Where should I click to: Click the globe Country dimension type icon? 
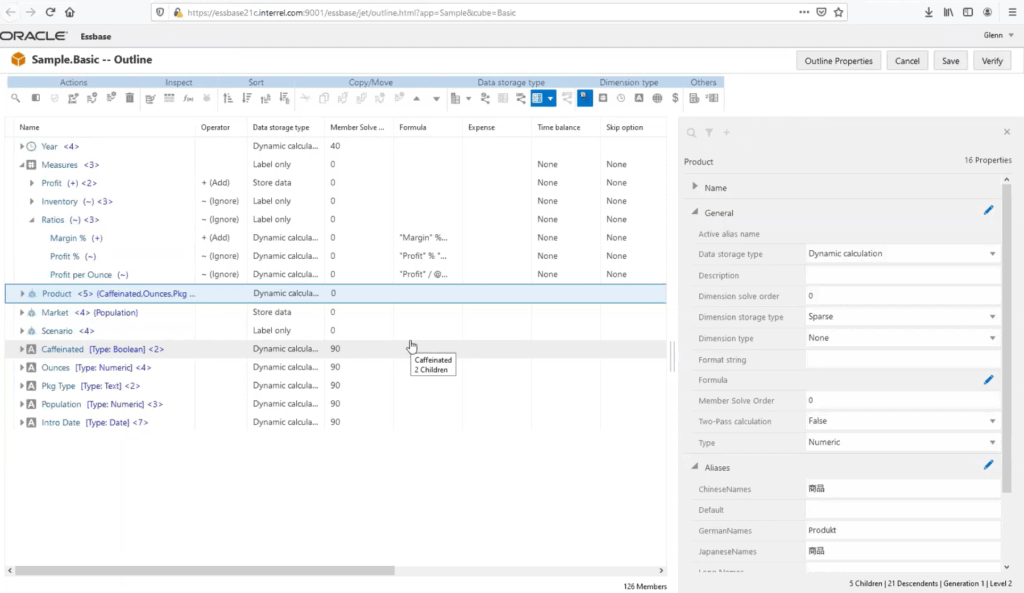[x=657, y=98]
